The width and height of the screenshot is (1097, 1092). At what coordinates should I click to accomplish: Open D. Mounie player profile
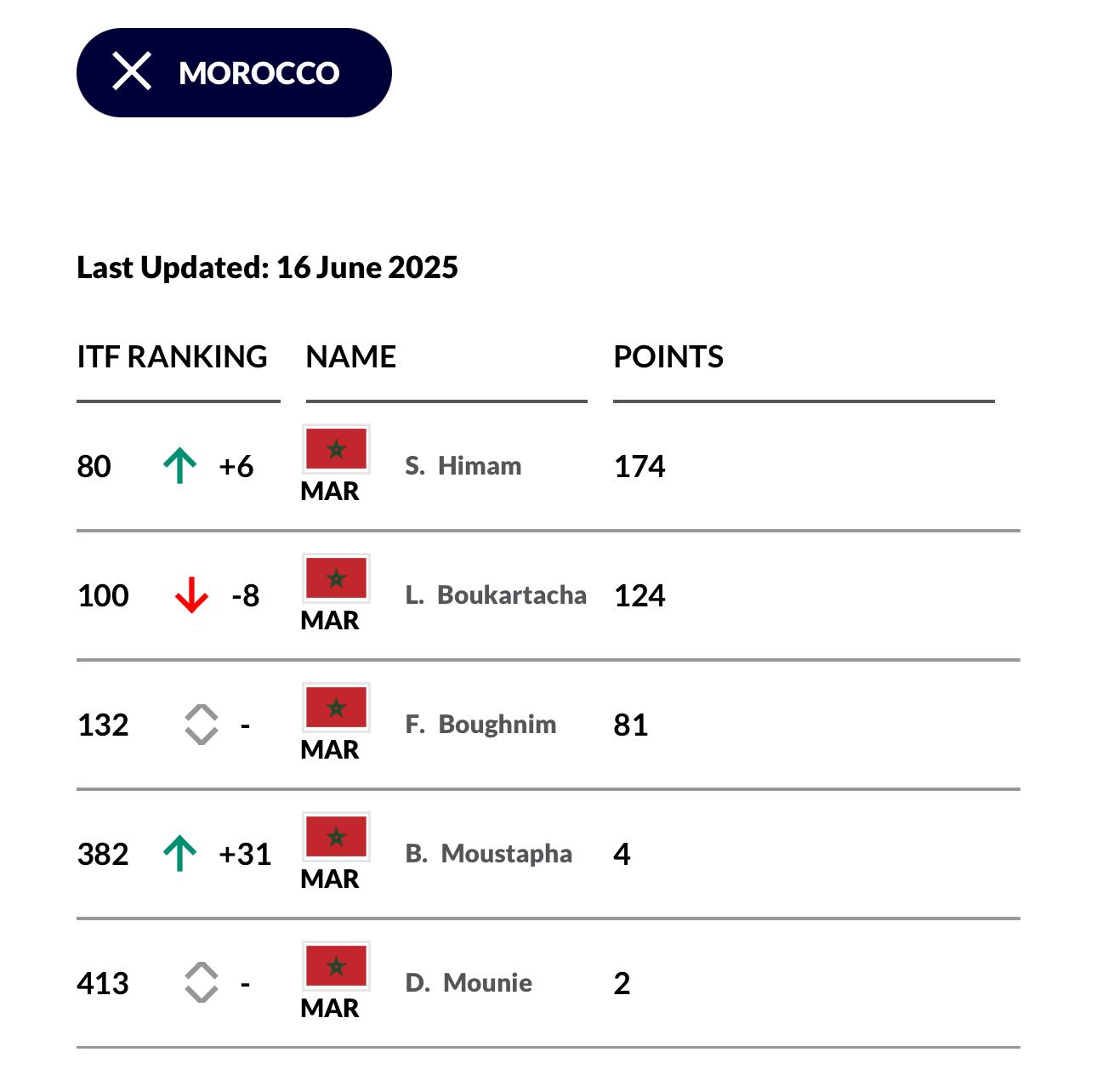[x=469, y=983]
